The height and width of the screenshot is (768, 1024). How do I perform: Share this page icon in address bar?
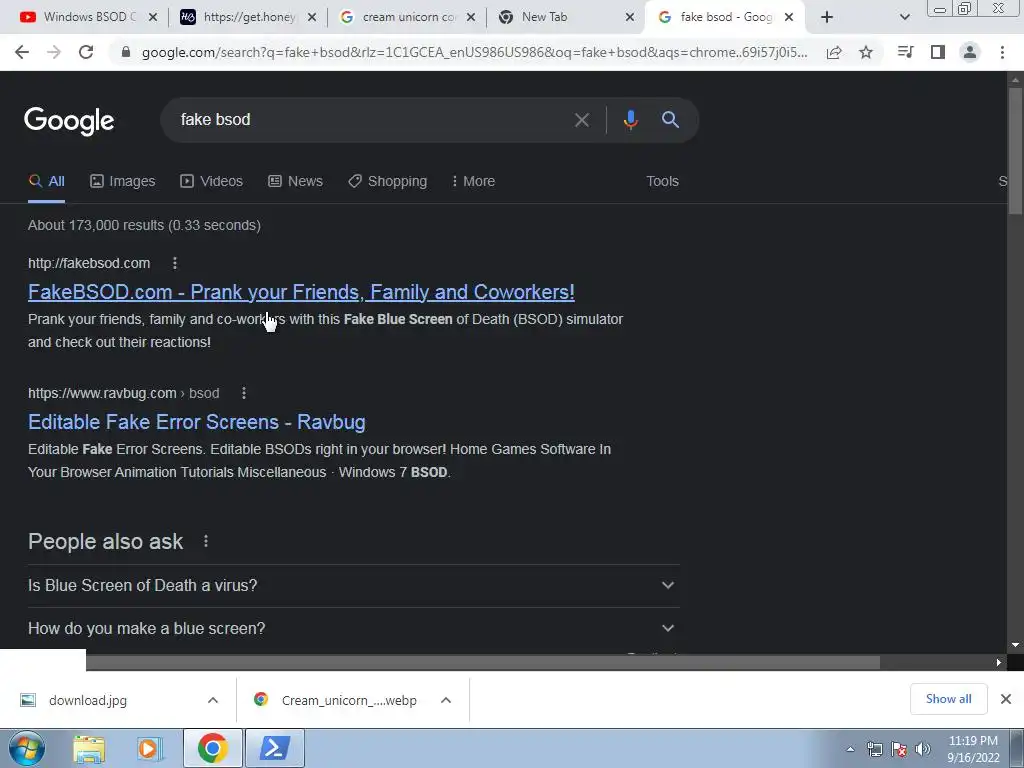coord(834,52)
